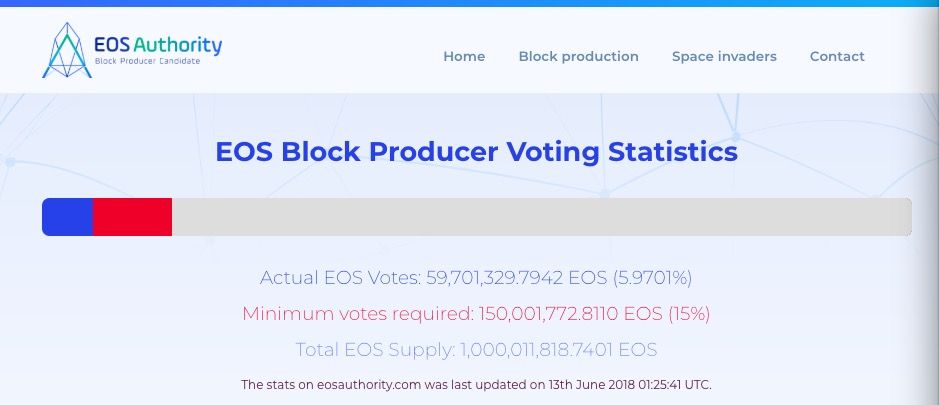The width and height of the screenshot is (939, 405).
Task: Open the Home navigation link
Action: [464, 56]
